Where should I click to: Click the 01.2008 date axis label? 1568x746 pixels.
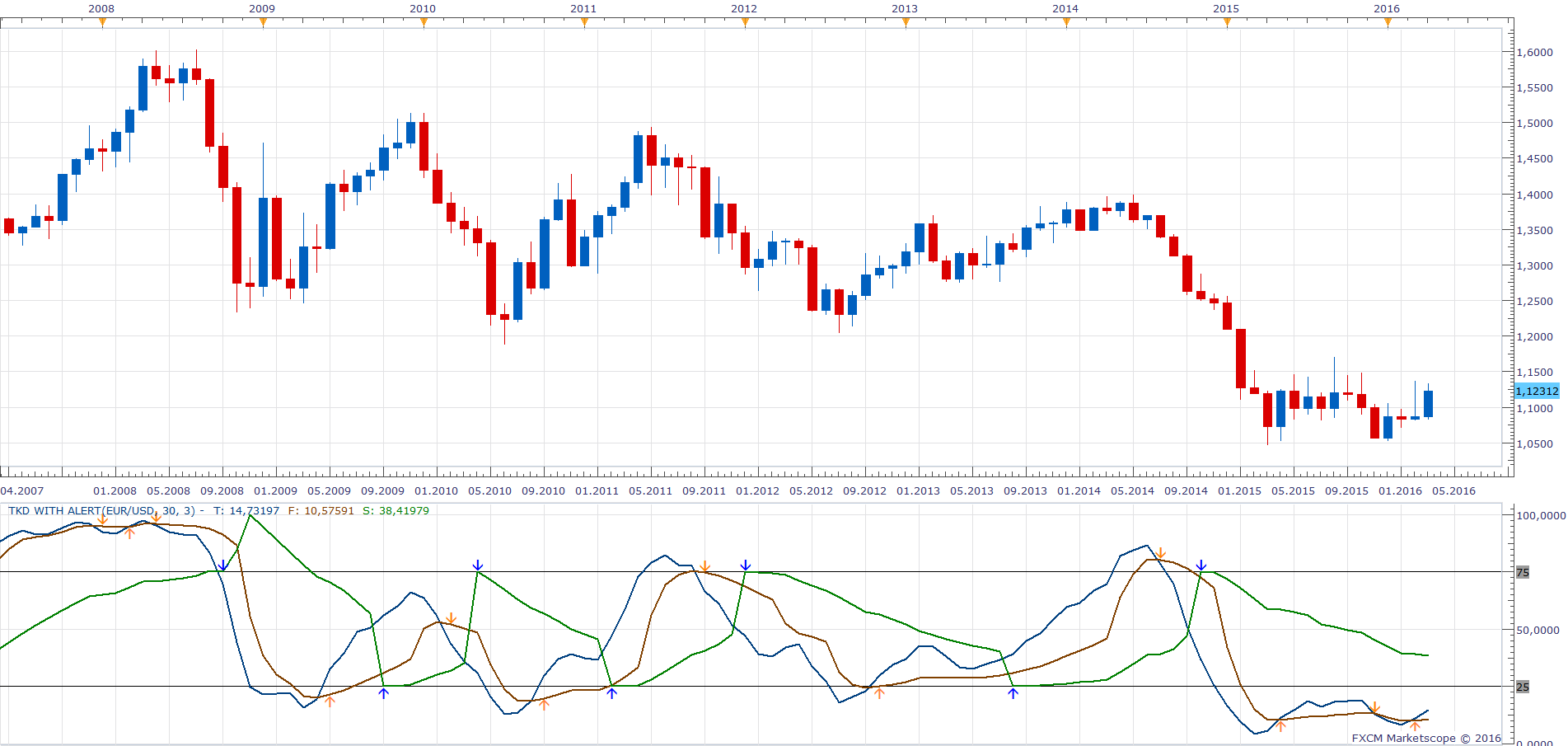pyautogui.click(x=115, y=491)
